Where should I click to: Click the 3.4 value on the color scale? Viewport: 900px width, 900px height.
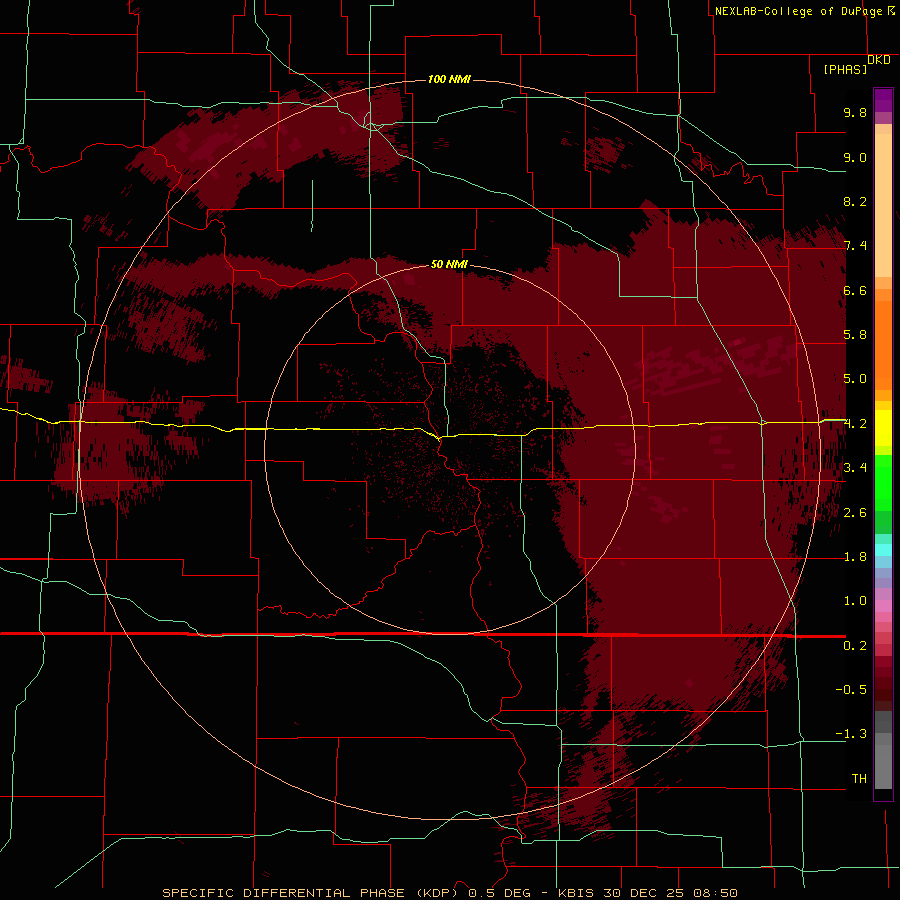pos(855,468)
